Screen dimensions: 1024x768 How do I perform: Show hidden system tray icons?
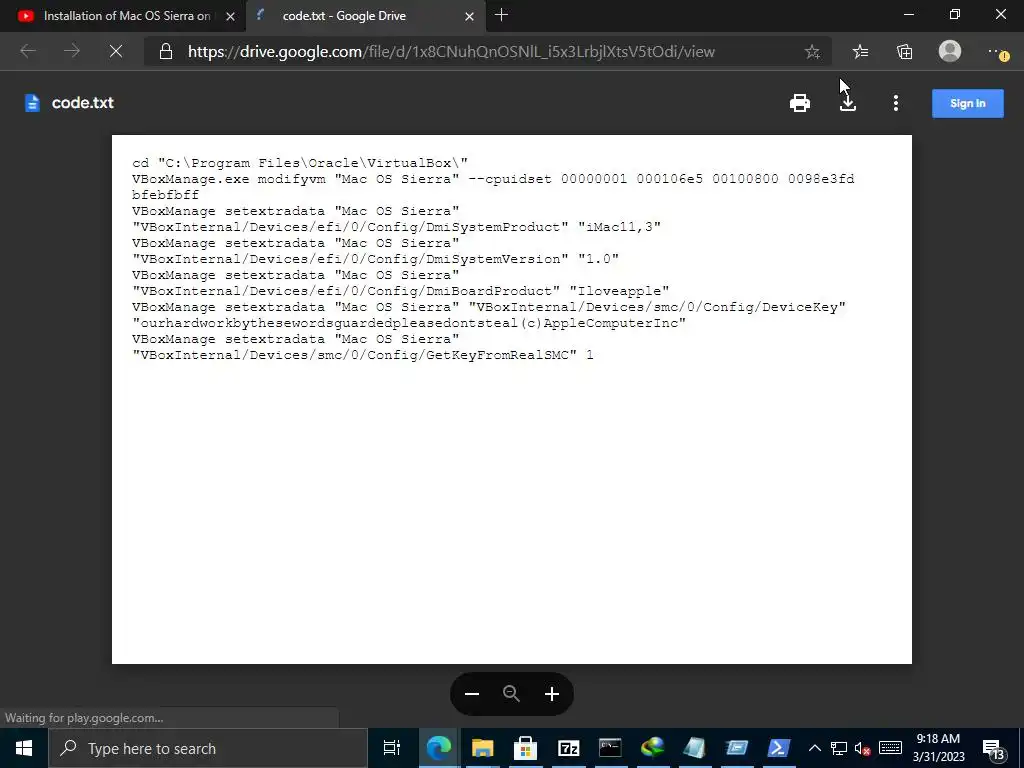point(815,748)
